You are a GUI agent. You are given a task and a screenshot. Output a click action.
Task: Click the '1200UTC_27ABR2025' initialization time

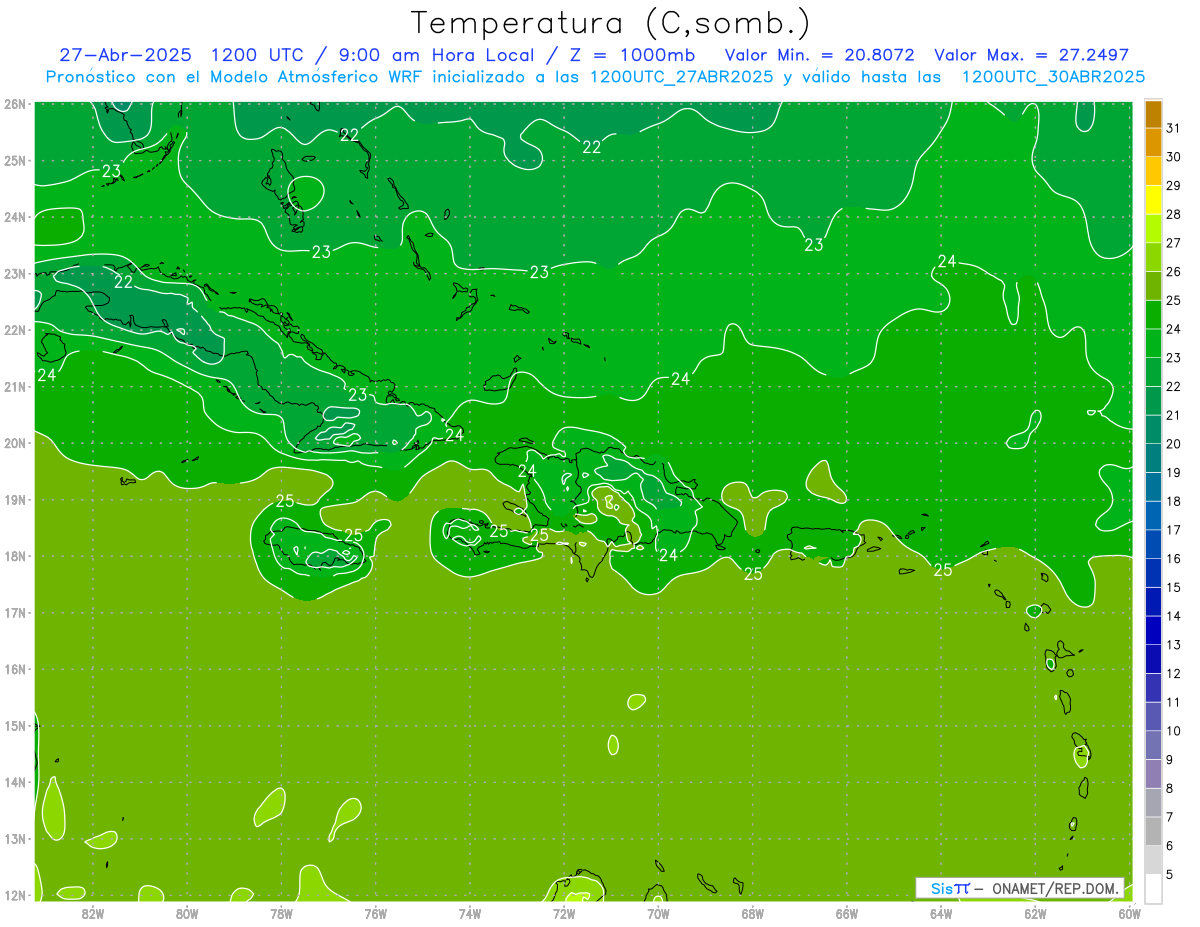point(682,77)
